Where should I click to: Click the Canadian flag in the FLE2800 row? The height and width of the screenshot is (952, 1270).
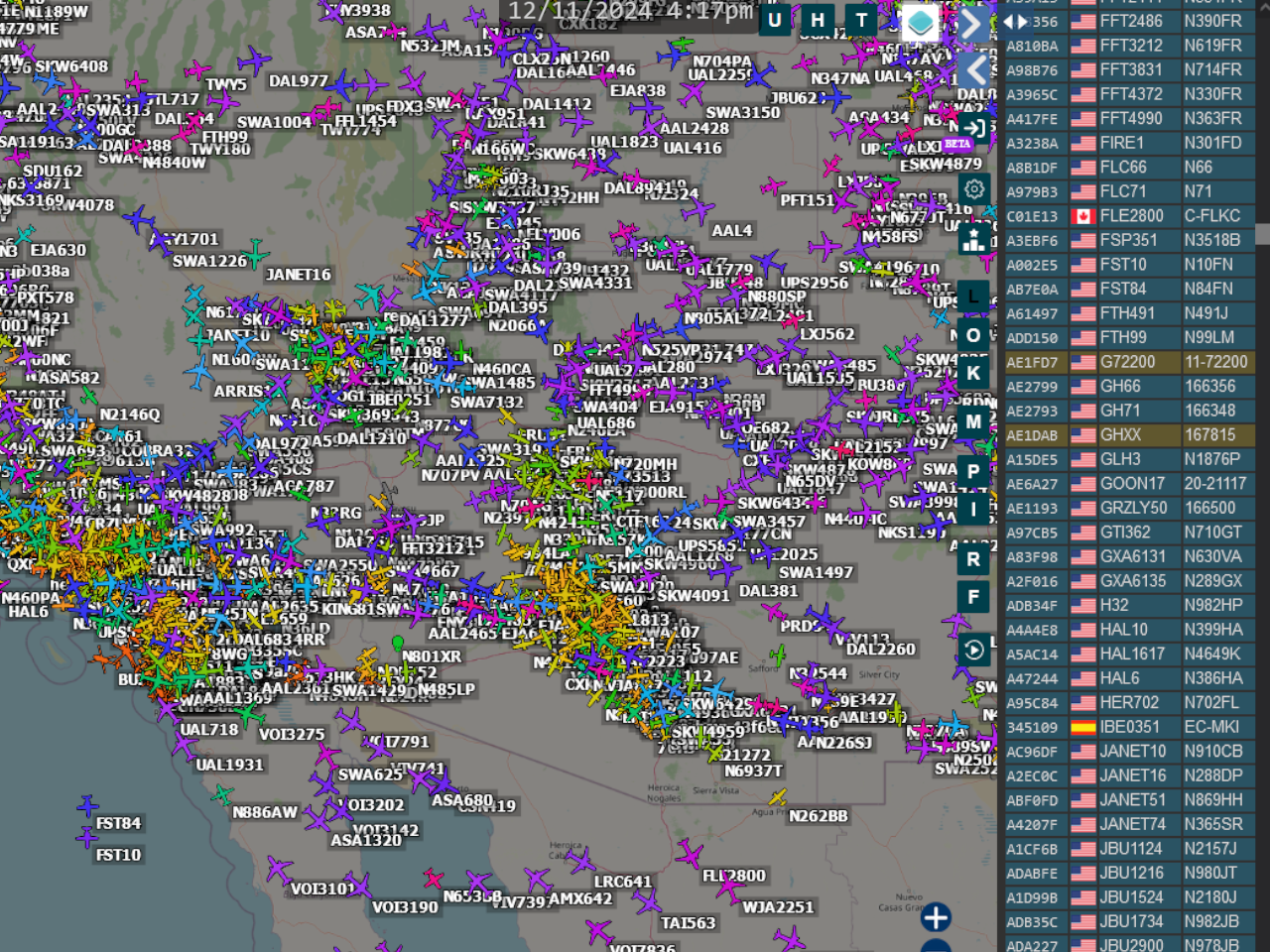[1082, 216]
